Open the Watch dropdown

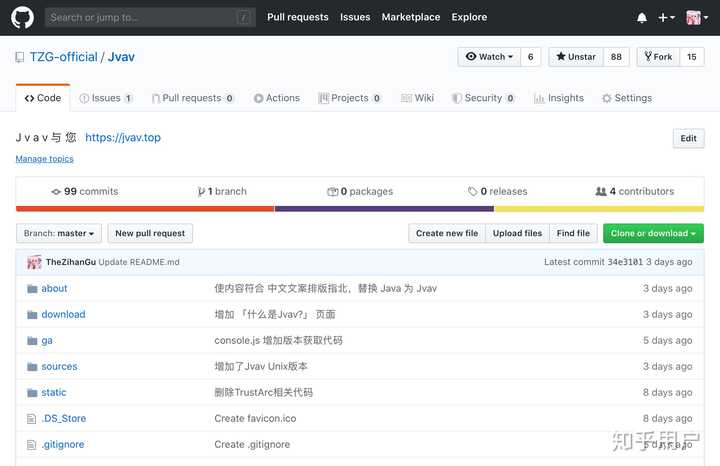489,57
